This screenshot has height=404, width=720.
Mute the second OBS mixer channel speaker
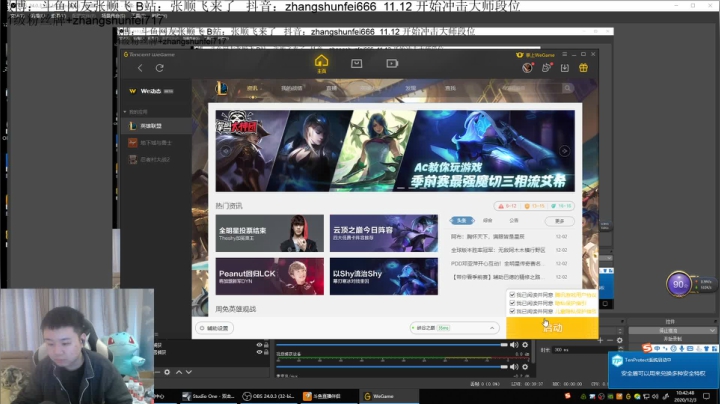click(514, 367)
